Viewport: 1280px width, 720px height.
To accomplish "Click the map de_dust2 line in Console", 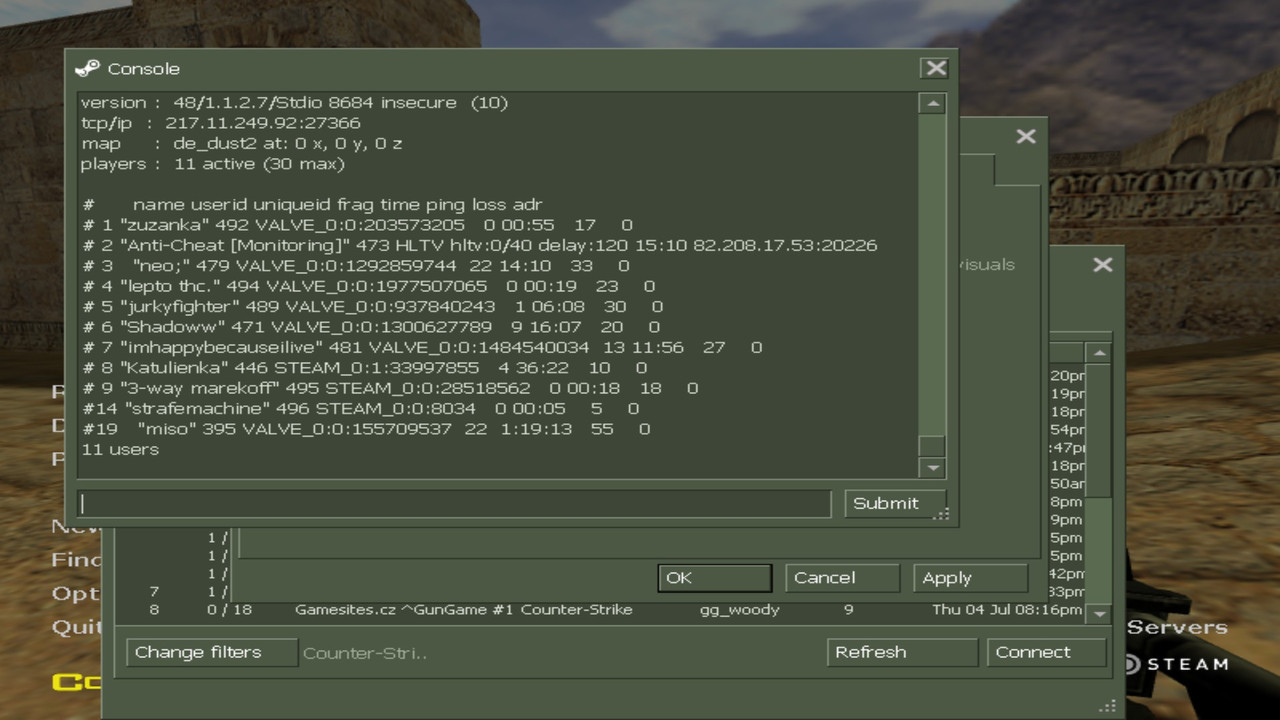I will click(241, 143).
